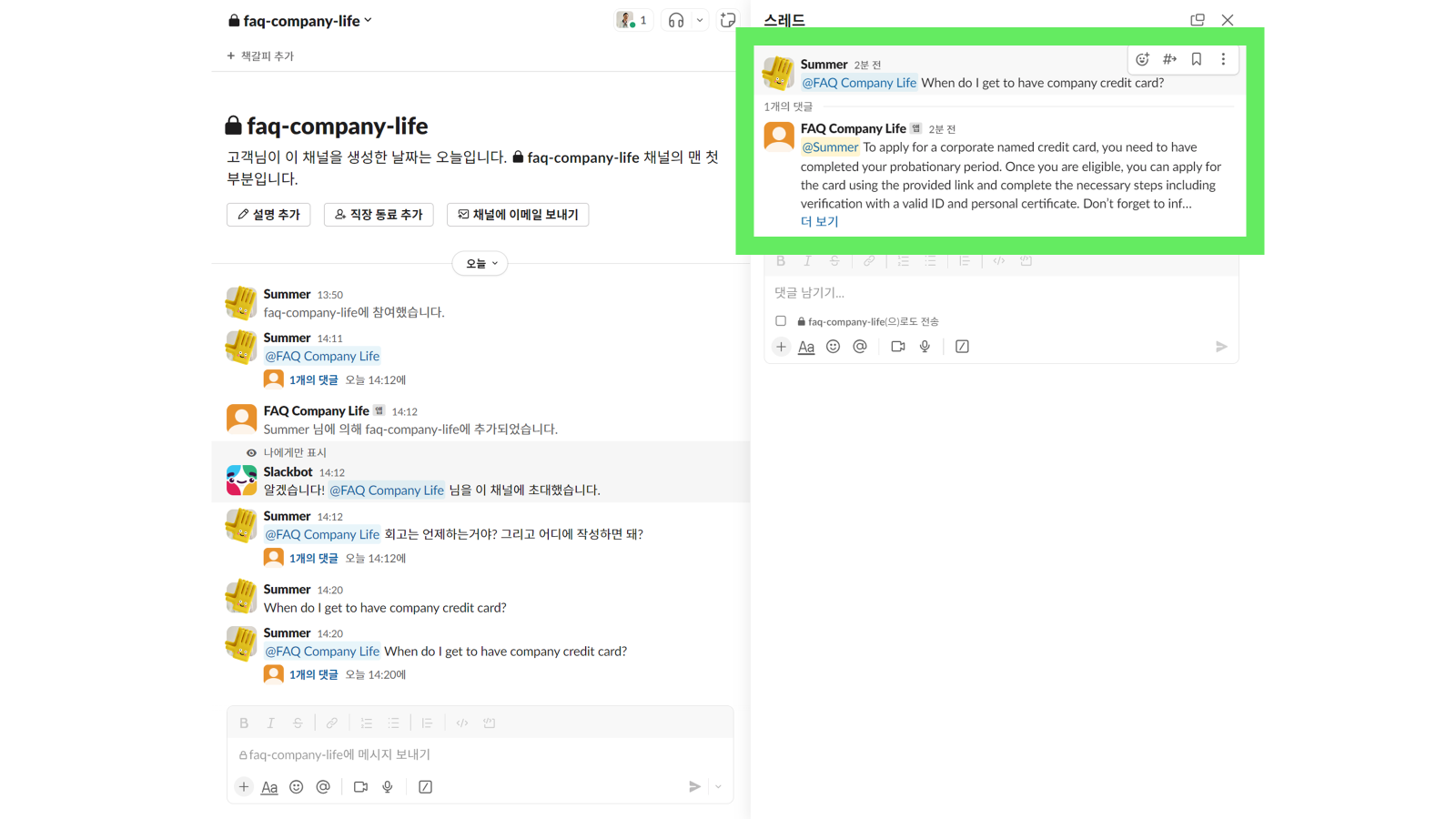Check 'faq-company-life(으)로도 전송' checkbox
1456x819 pixels.
[x=781, y=321]
